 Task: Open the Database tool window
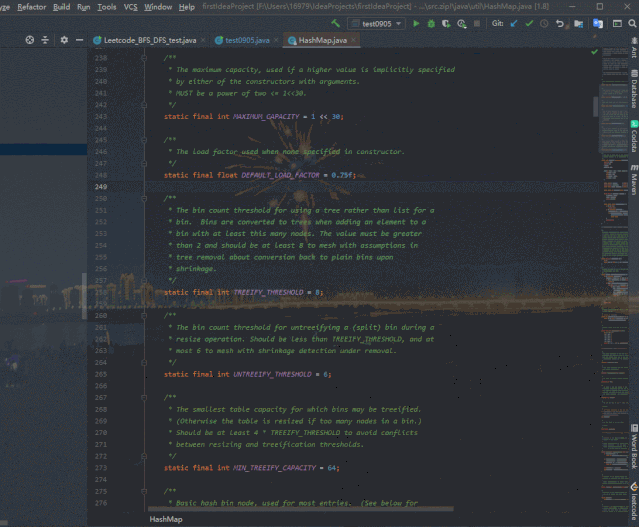[x=632, y=91]
